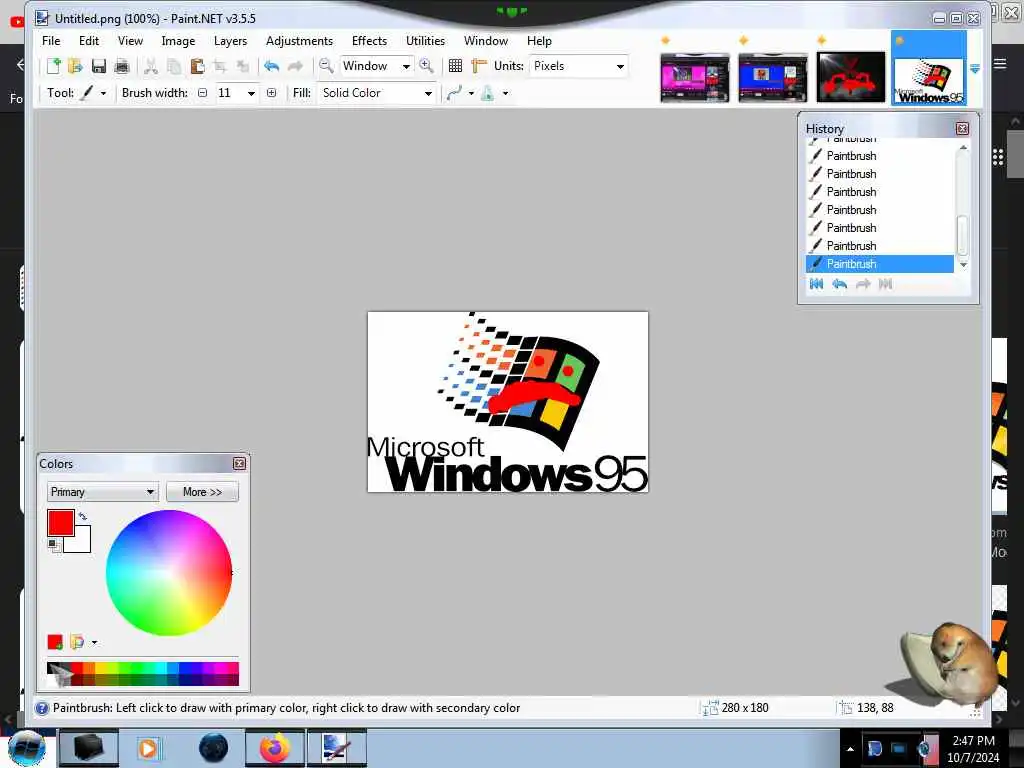
Task: Switch to the pink image thumbnail
Action: pyautogui.click(x=694, y=78)
